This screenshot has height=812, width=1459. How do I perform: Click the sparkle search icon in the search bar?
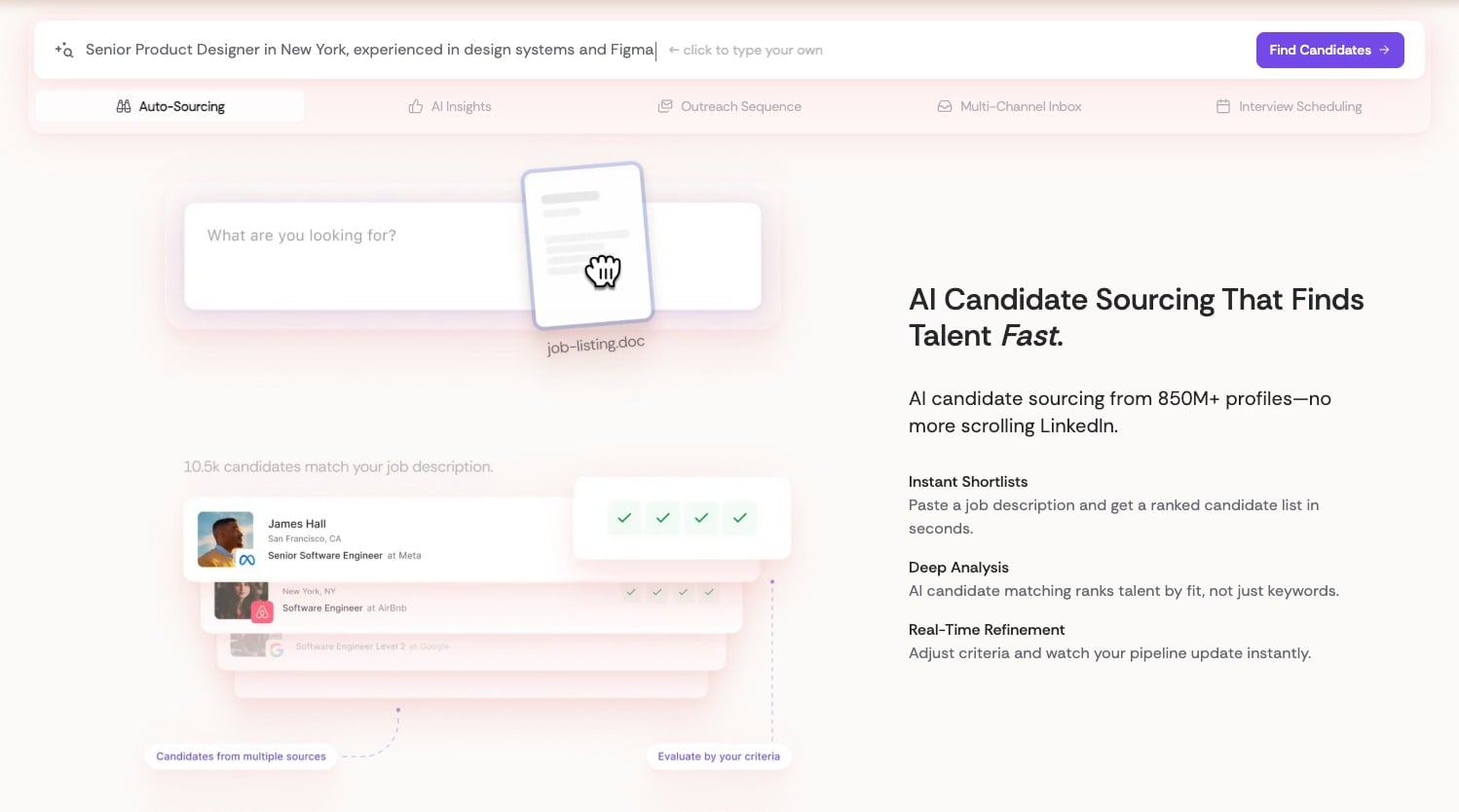64,50
